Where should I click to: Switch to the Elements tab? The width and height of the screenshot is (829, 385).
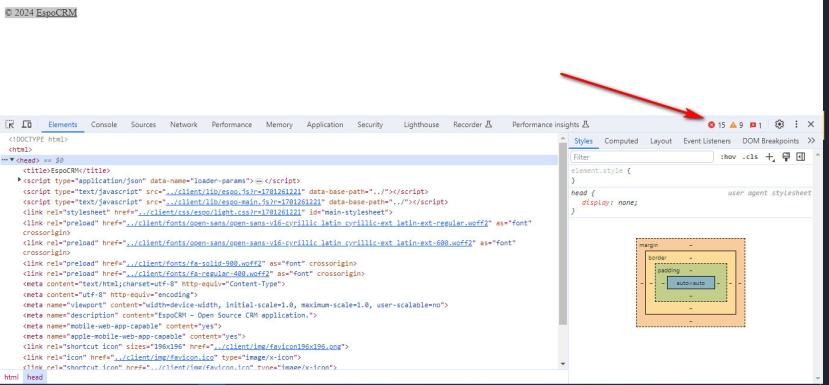[x=63, y=125]
